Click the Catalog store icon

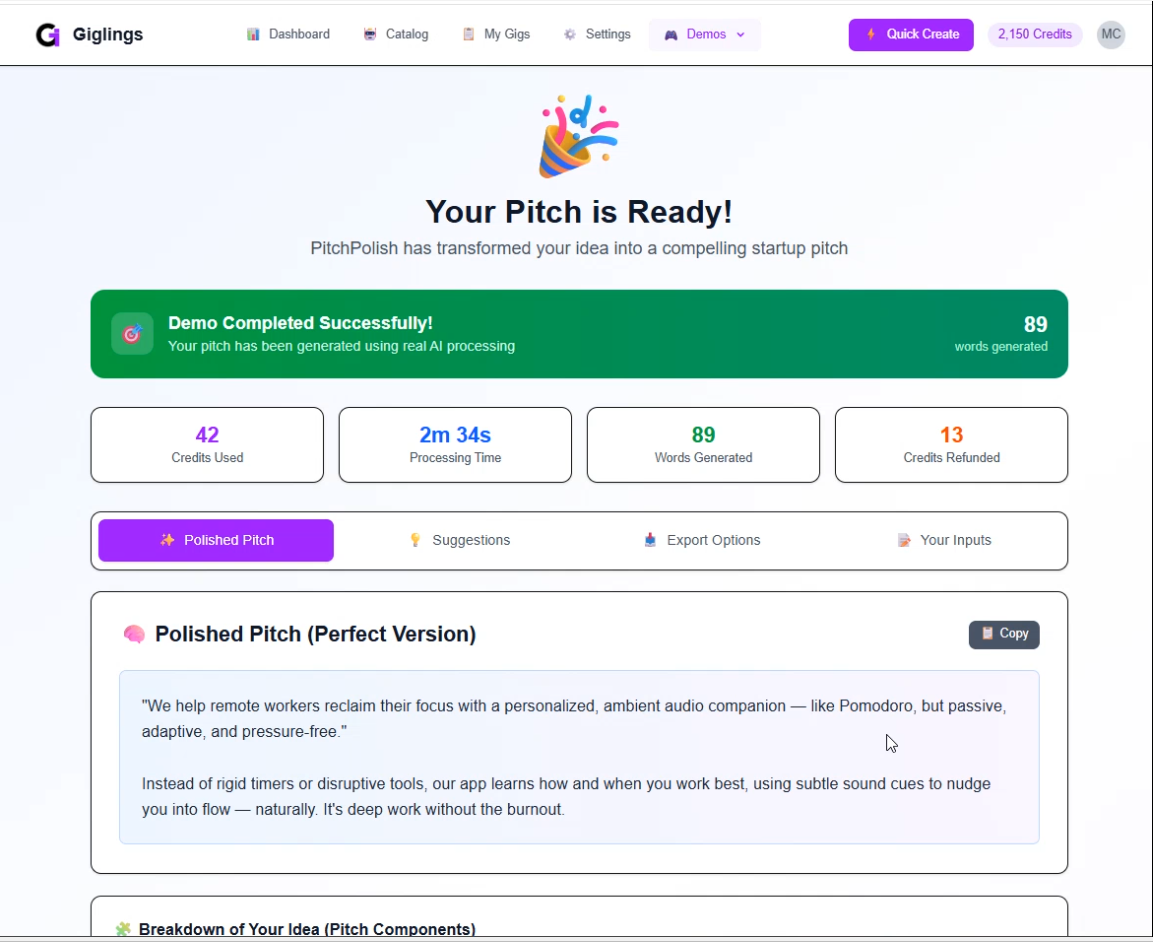tap(370, 34)
